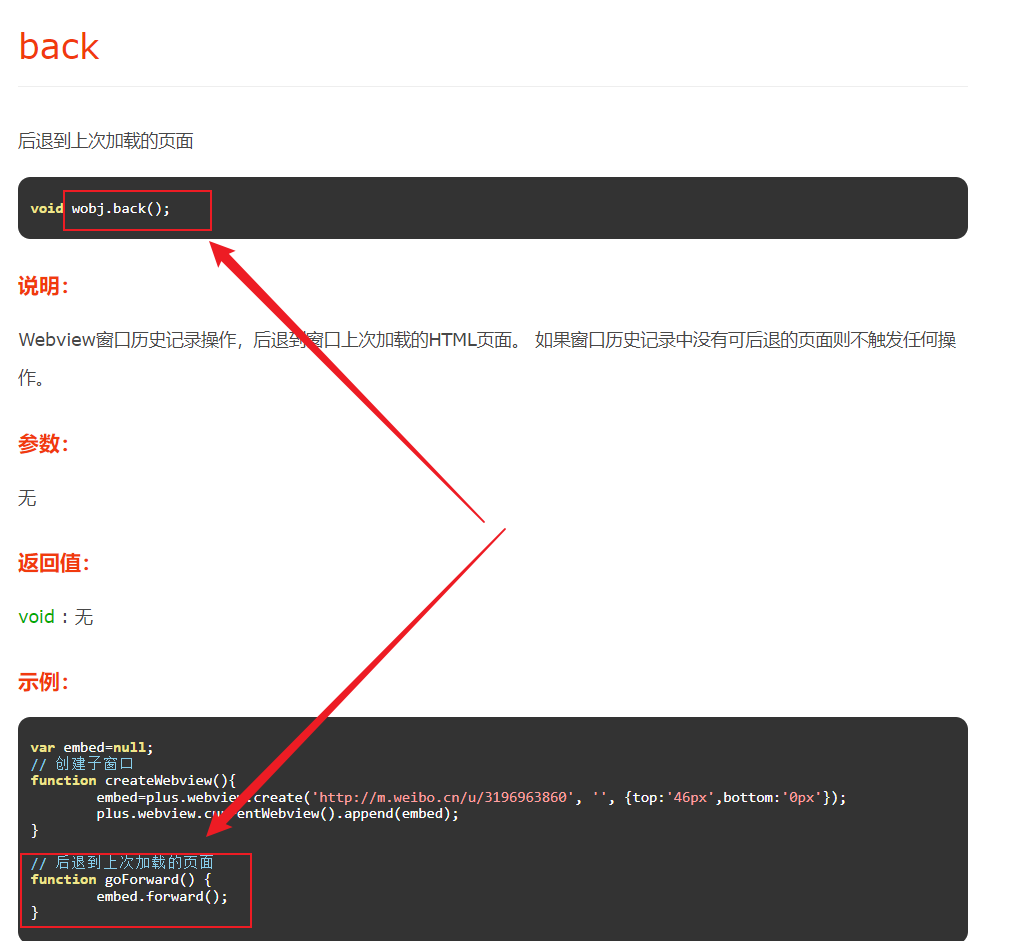
Task: Click the 说明 section heading
Action: coord(43,287)
